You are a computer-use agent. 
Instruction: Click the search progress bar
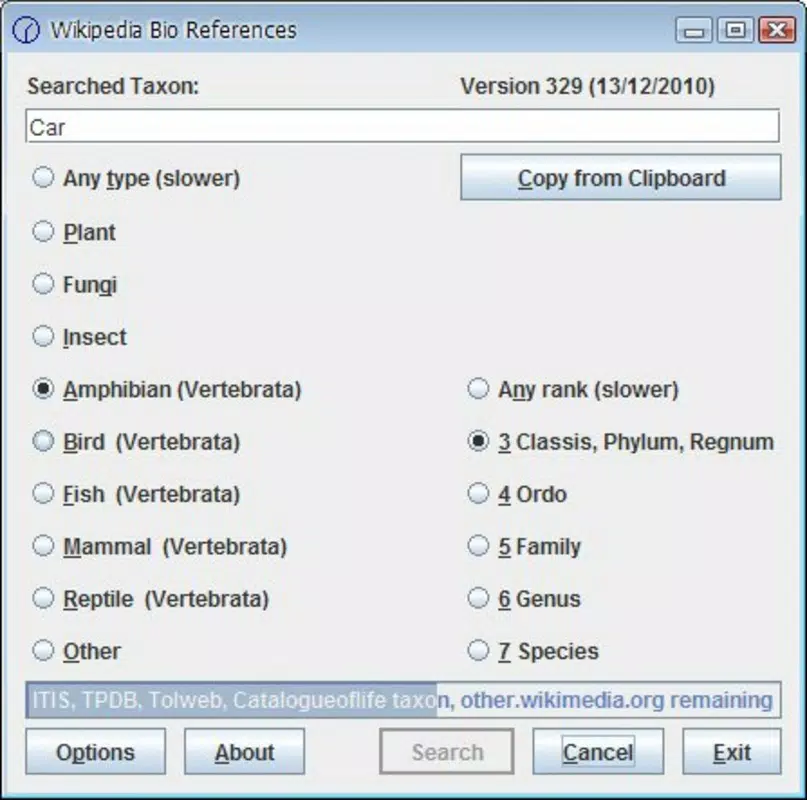coord(403,700)
